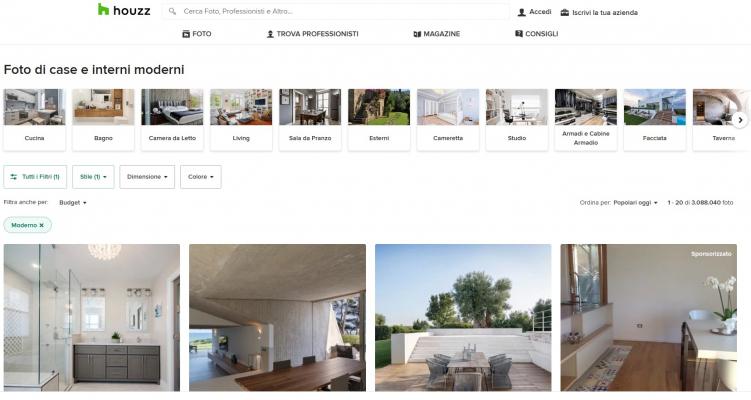Expand the Dimensione filter dropdown

pos(147,177)
